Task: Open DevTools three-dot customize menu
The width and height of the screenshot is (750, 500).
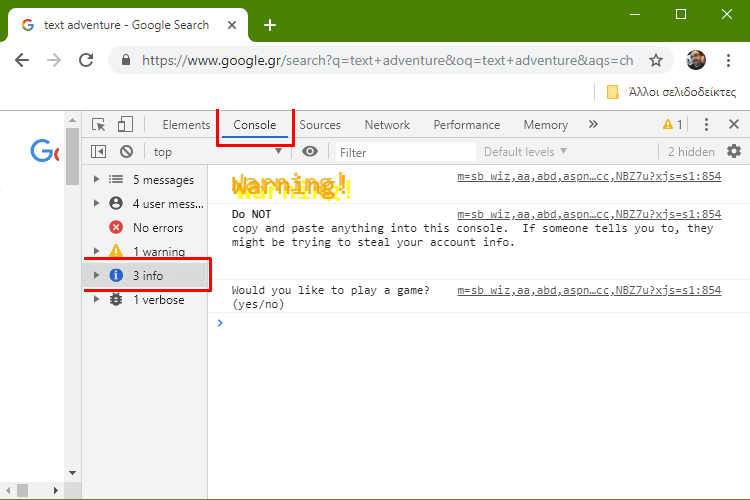Action: (706, 125)
